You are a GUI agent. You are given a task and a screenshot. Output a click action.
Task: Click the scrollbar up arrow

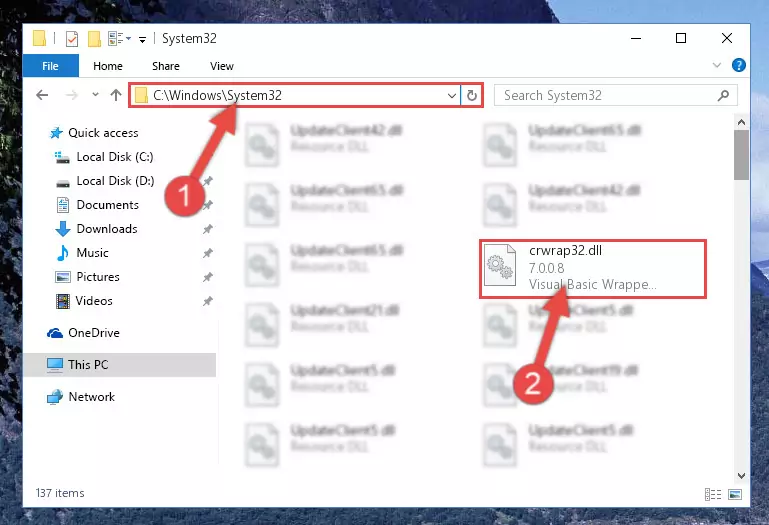point(741,122)
